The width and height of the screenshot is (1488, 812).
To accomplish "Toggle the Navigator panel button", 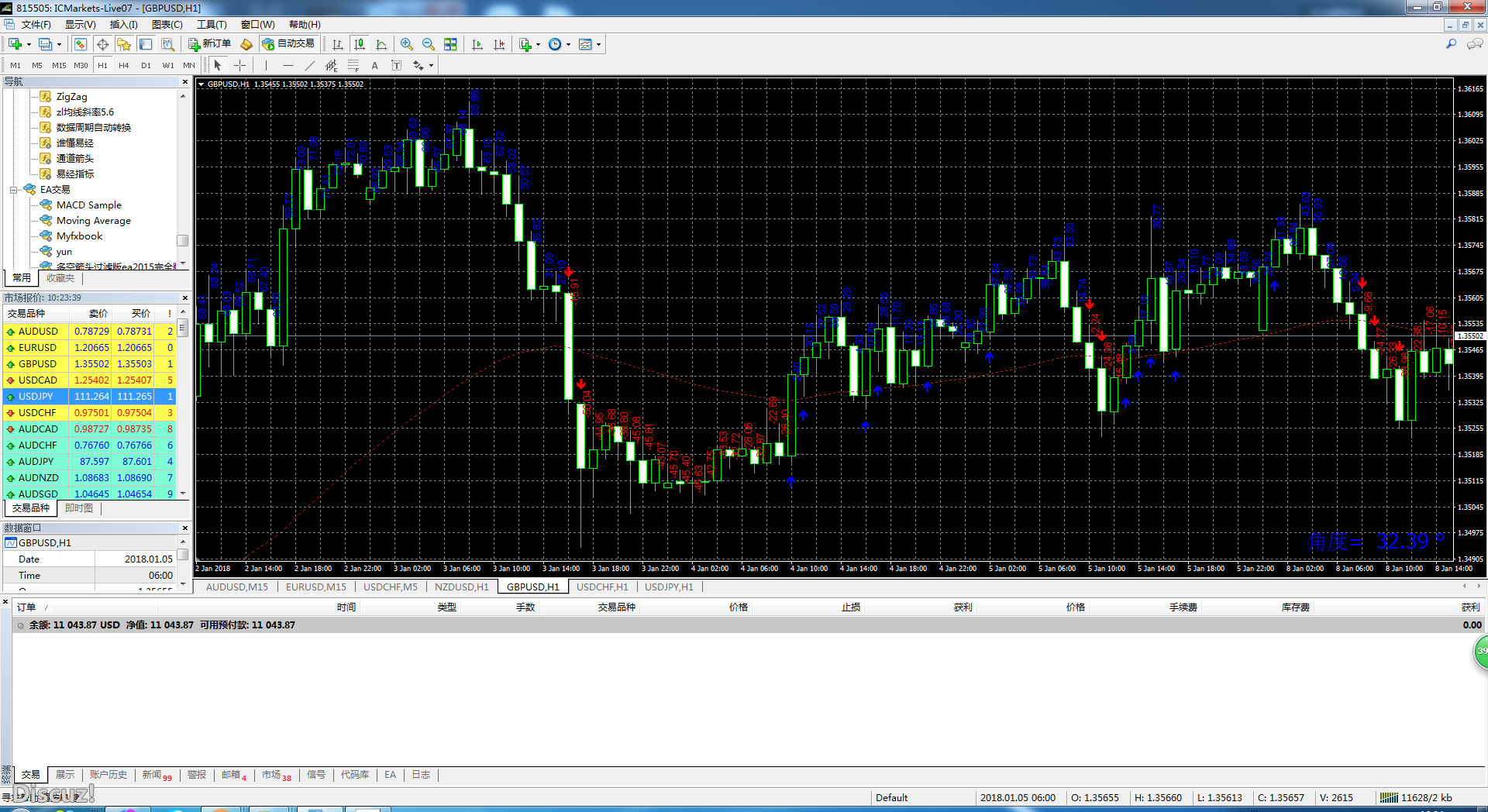I will (x=124, y=44).
